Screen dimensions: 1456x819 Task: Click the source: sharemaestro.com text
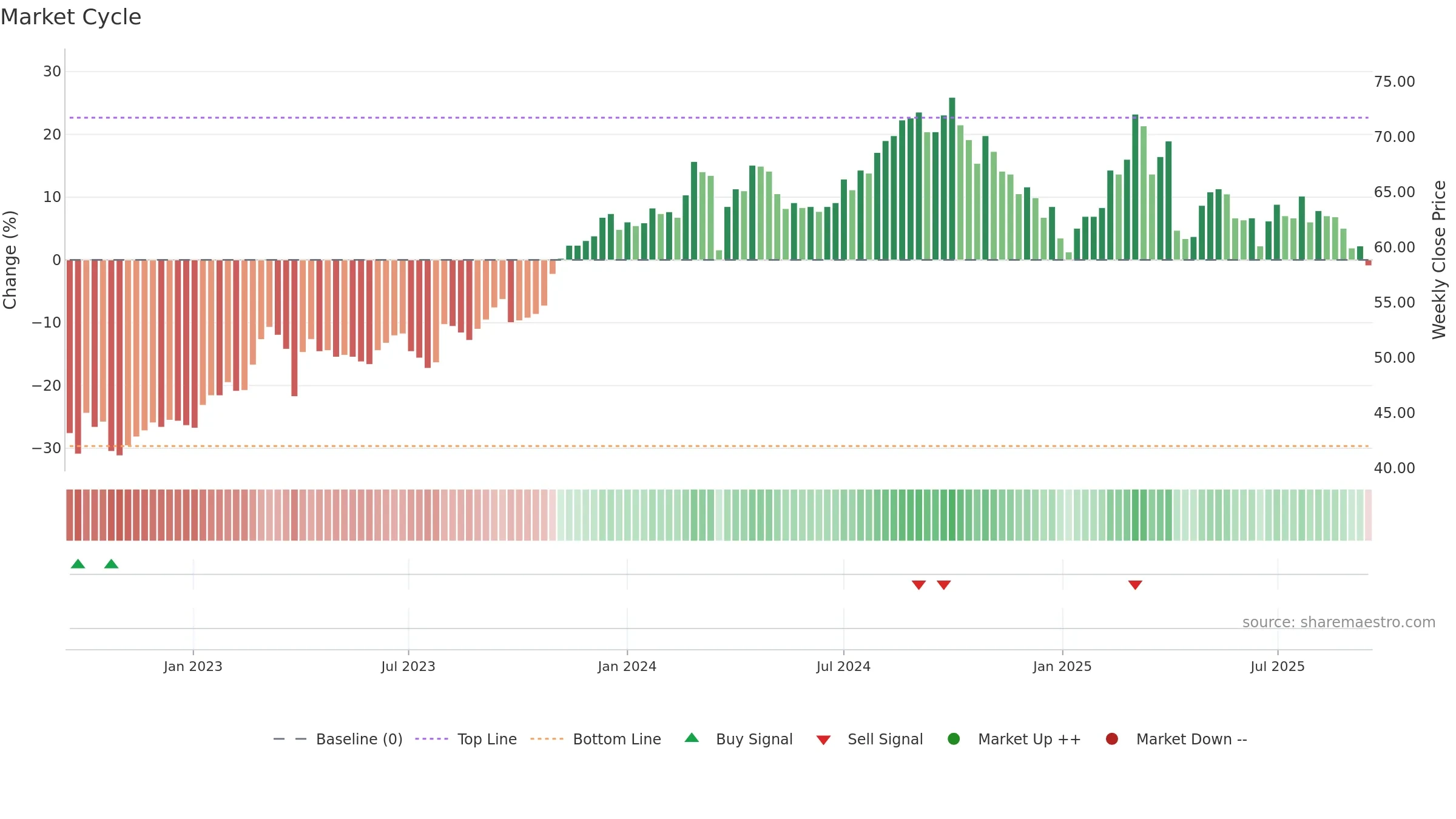pyautogui.click(x=1339, y=622)
